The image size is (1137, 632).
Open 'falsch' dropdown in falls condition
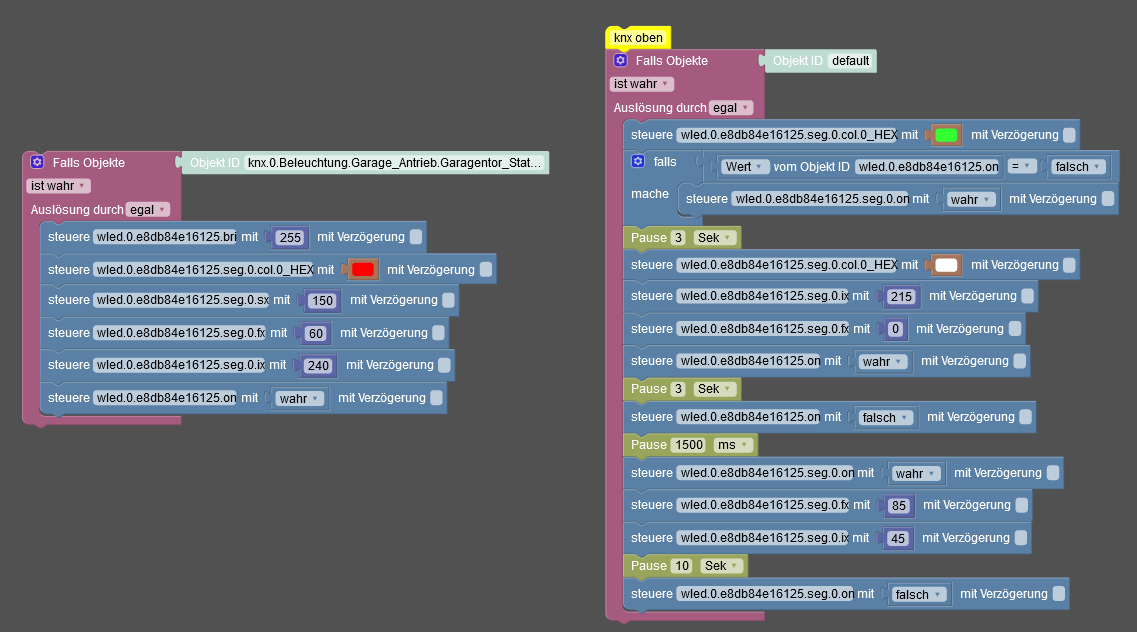pos(1078,167)
